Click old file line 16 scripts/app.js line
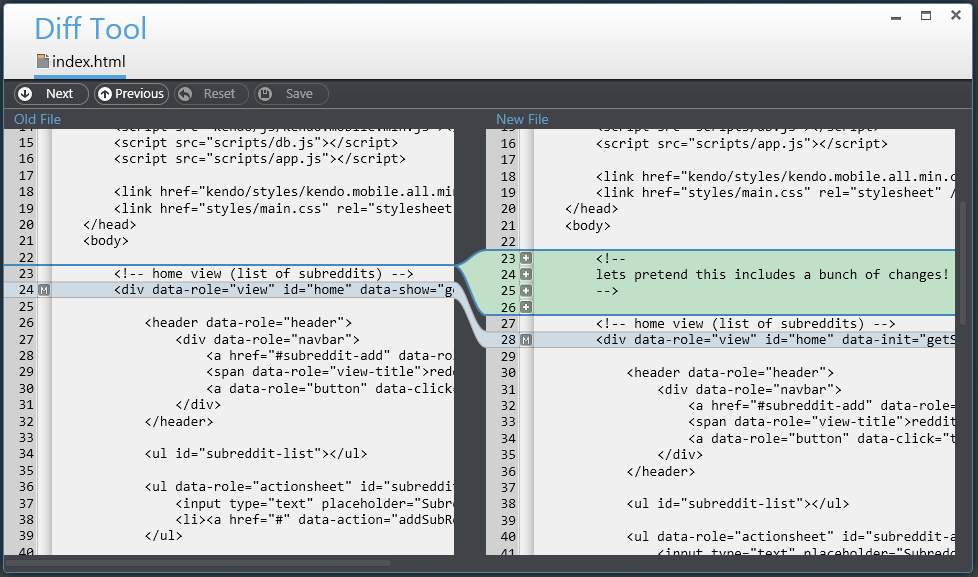The width and height of the screenshot is (978, 577). point(259,158)
